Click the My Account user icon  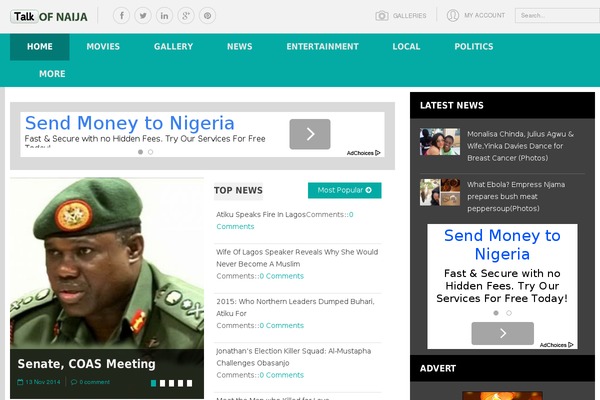point(453,15)
